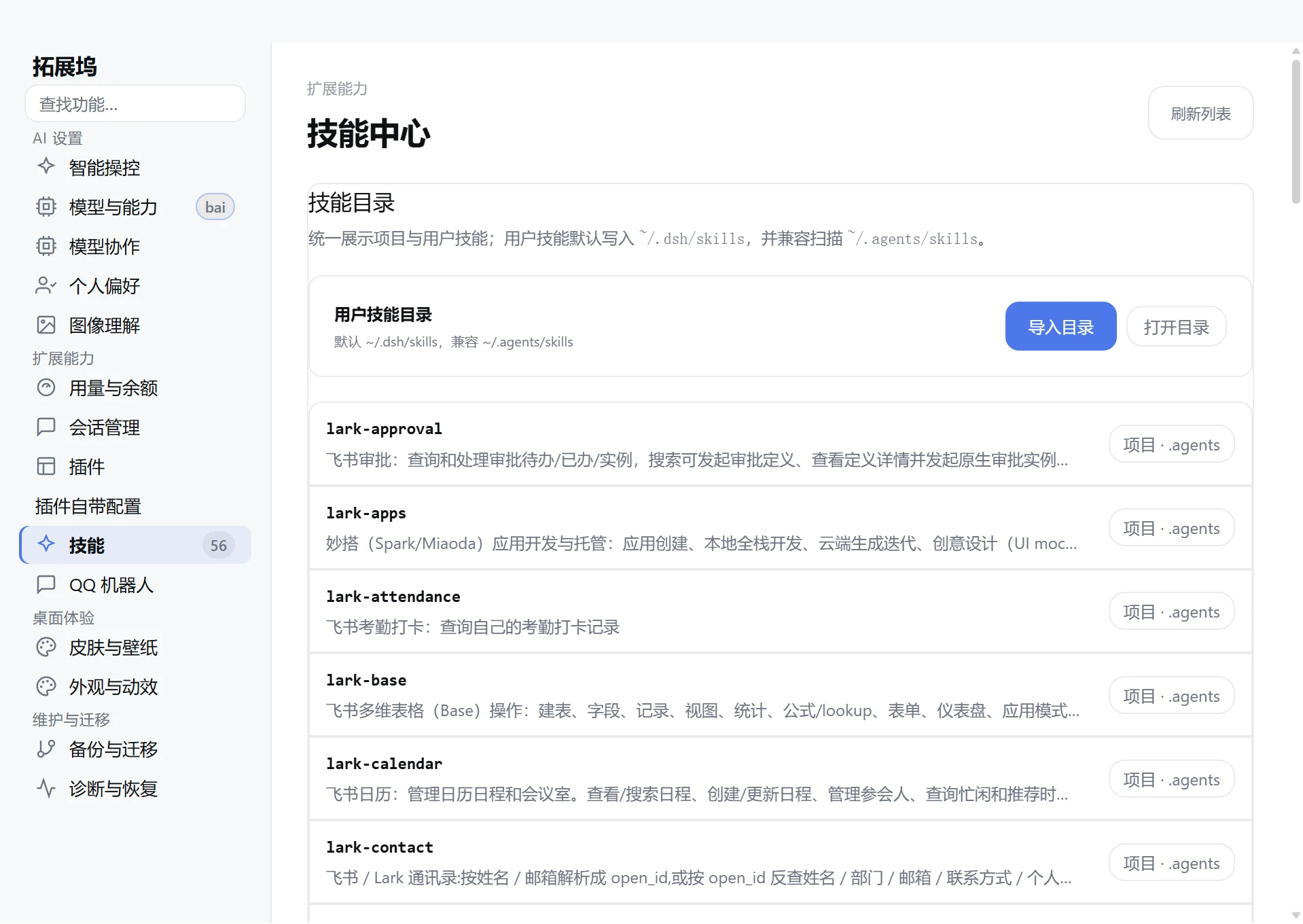This screenshot has height=924, width=1303.
Task: Select the lark-contact skill name
Action: (379, 847)
